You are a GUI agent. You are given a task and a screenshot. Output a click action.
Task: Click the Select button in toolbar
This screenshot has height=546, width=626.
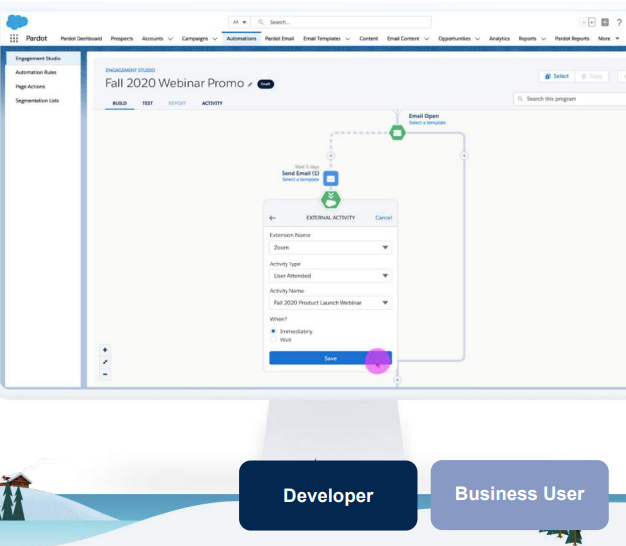pyautogui.click(x=557, y=76)
